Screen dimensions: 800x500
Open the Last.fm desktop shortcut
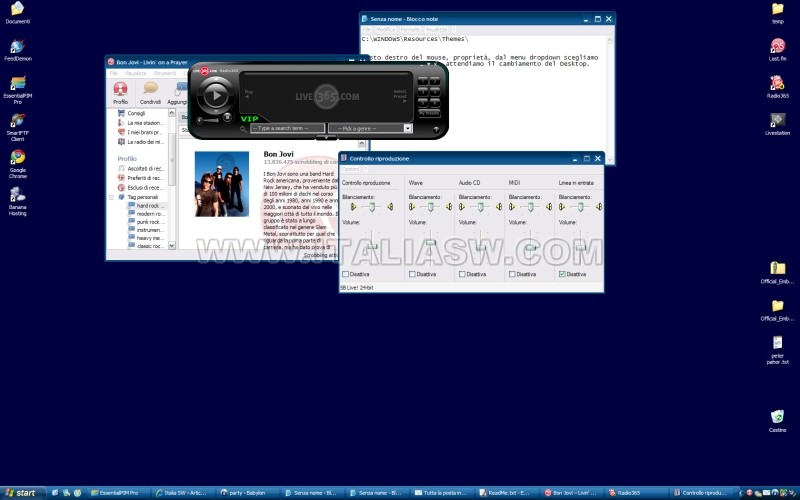778,49
